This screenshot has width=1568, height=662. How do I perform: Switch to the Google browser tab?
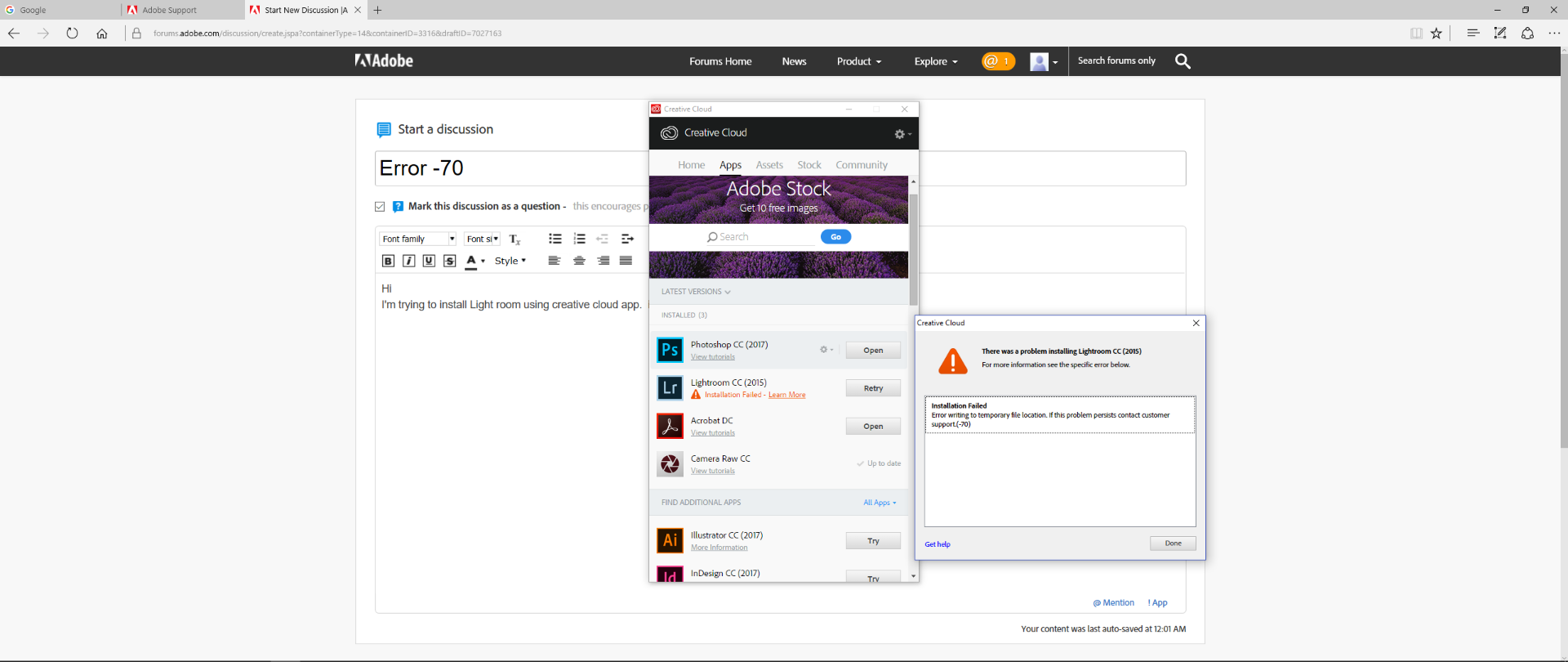pyautogui.click(x=61, y=10)
